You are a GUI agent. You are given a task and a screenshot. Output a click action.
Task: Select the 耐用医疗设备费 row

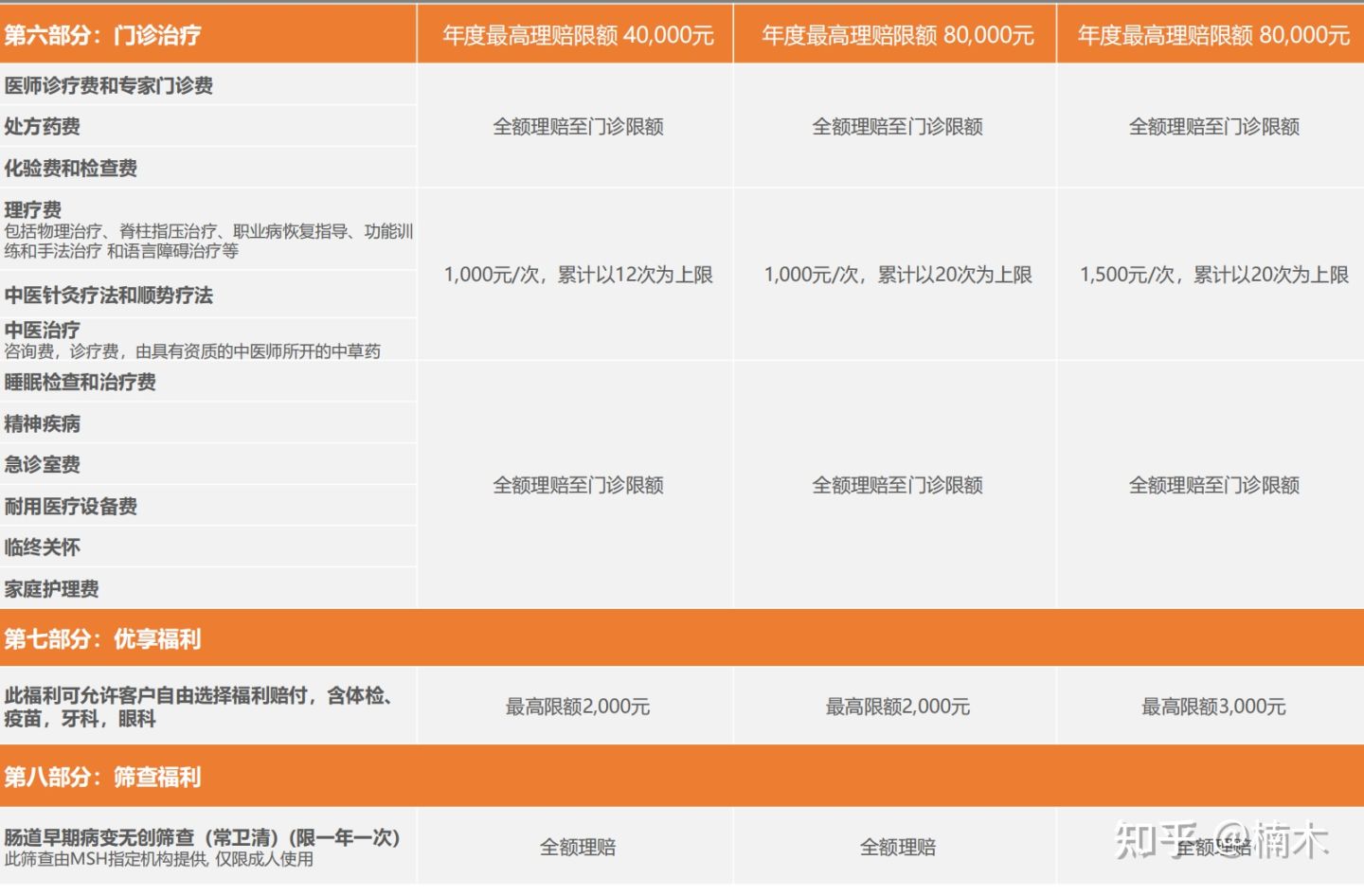pyautogui.click(x=71, y=505)
